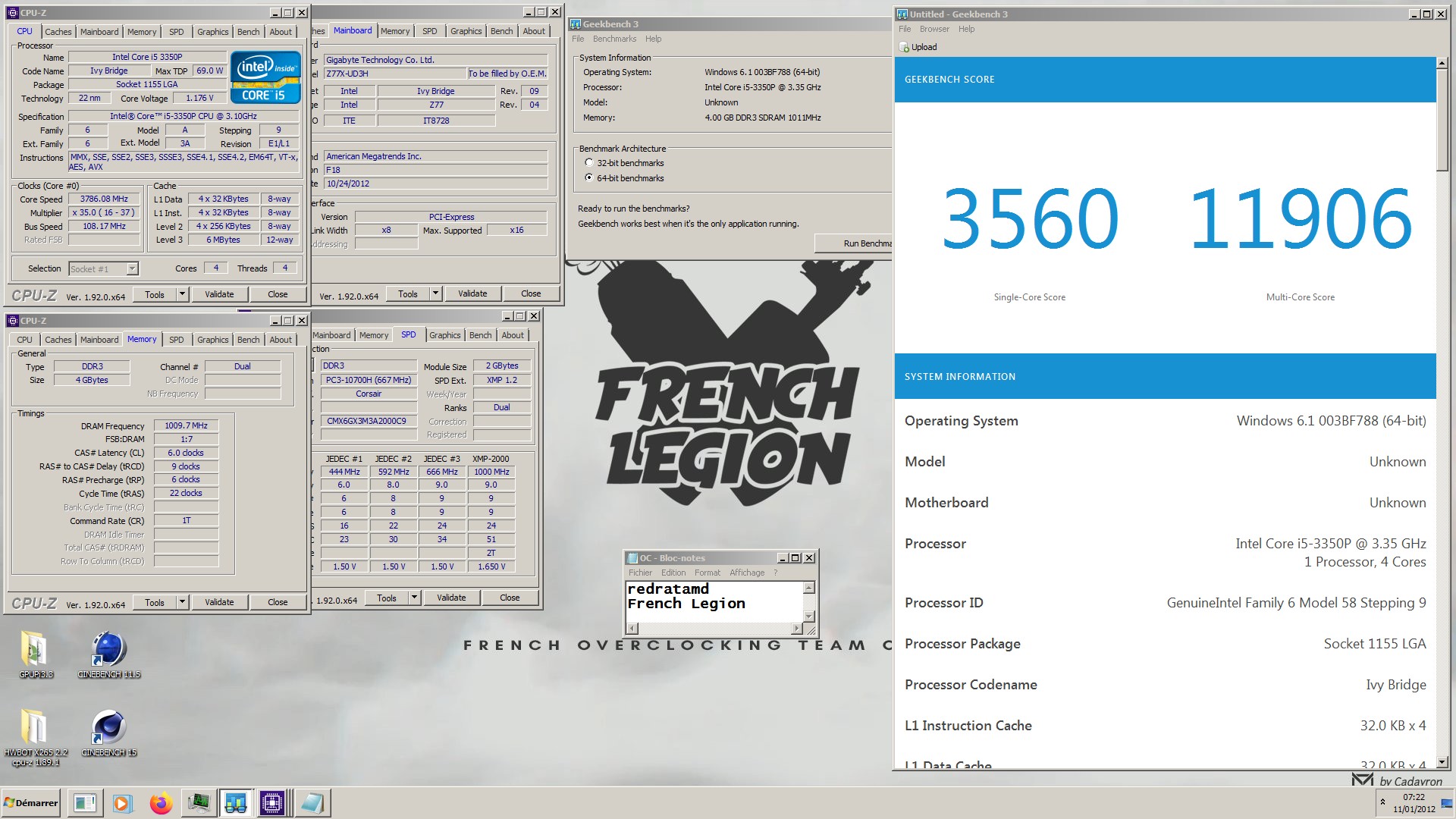Click the Bloc-notes window title icon

pyautogui.click(x=632, y=558)
